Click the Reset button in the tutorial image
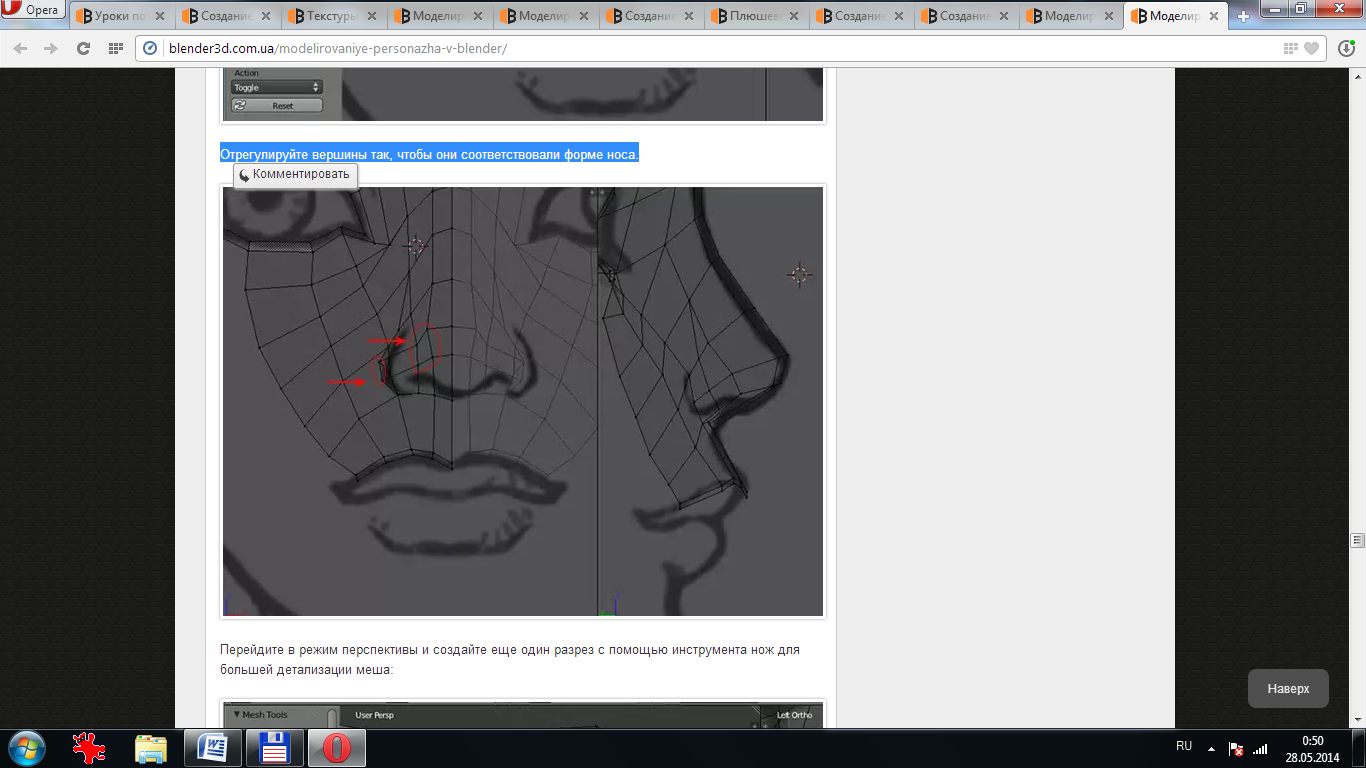 tap(277, 105)
